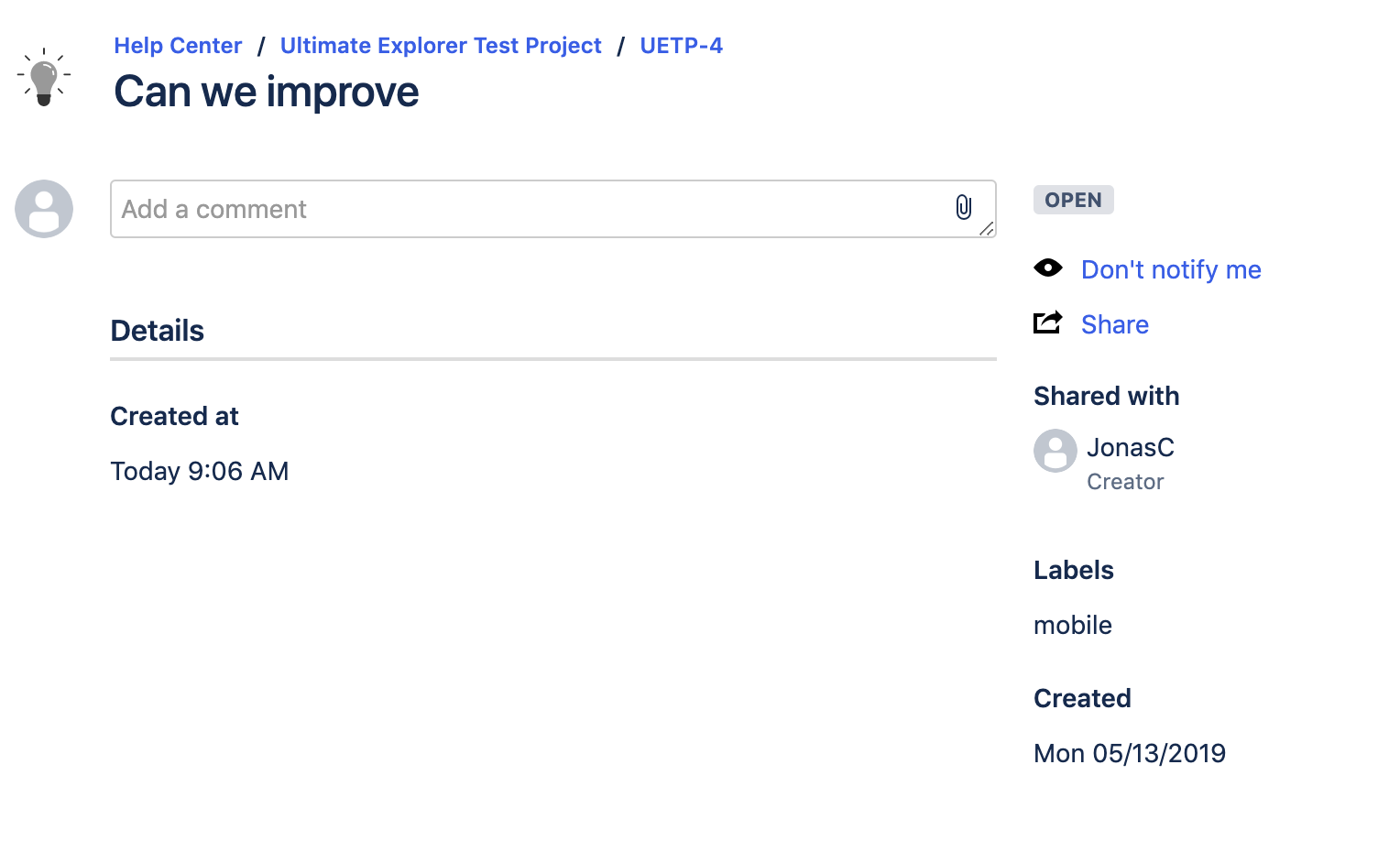The height and width of the screenshot is (852, 1400).
Task: Click the JonasC name text
Action: 1131,447
